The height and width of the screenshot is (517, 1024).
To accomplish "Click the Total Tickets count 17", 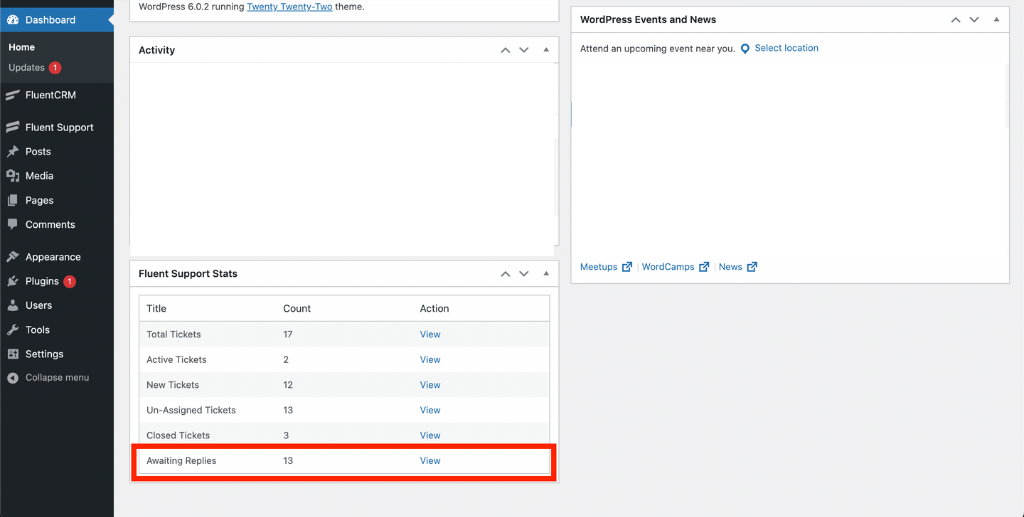I will [x=287, y=334].
